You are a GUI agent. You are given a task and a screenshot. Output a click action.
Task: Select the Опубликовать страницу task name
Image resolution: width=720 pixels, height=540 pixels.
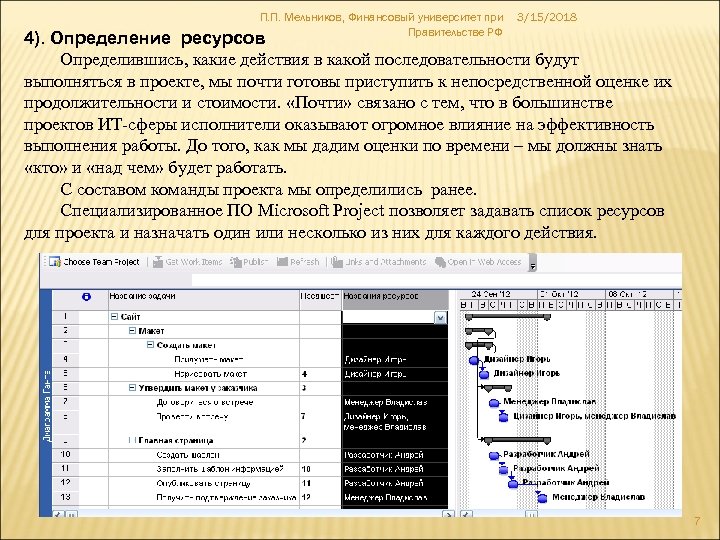tap(203, 484)
